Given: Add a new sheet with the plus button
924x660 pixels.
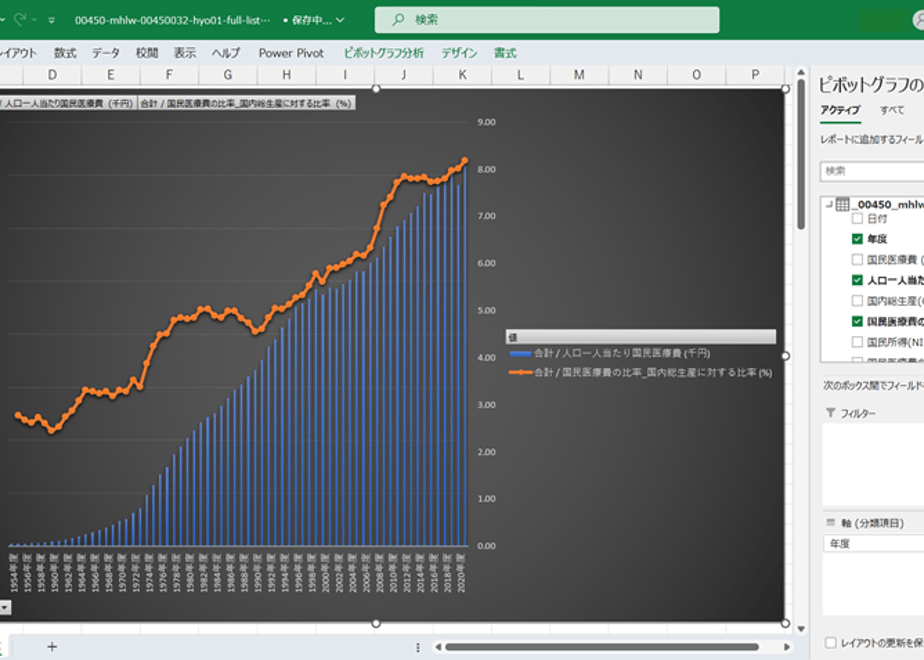Looking at the screenshot, I should tap(52, 647).
